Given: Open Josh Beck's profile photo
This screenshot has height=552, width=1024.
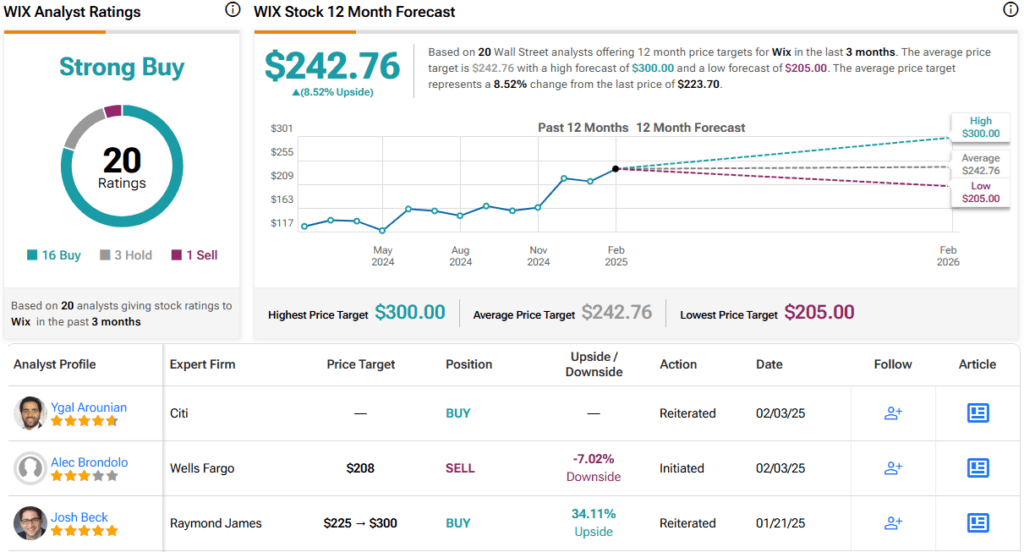Looking at the screenshot, I should click(x=30, y=523).
